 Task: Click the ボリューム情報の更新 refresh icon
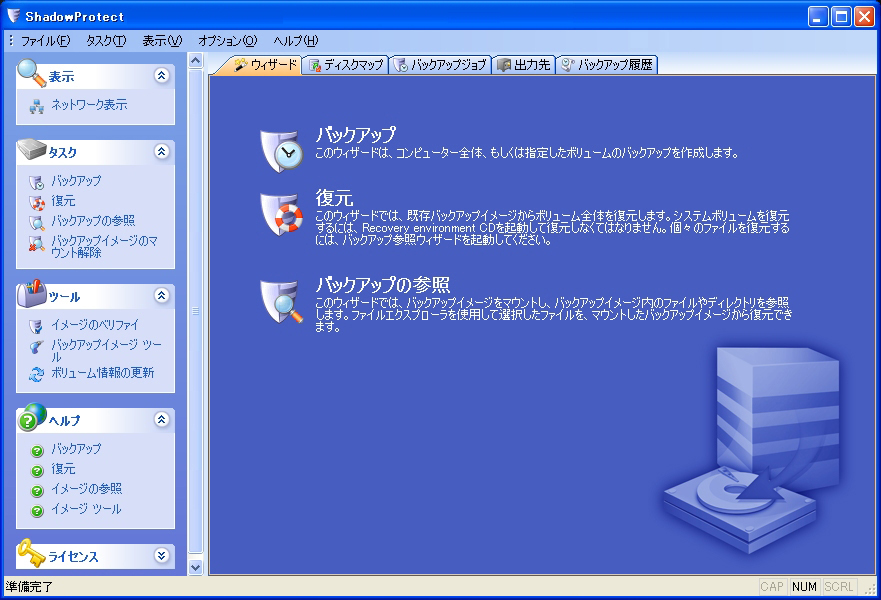[37, 374]
